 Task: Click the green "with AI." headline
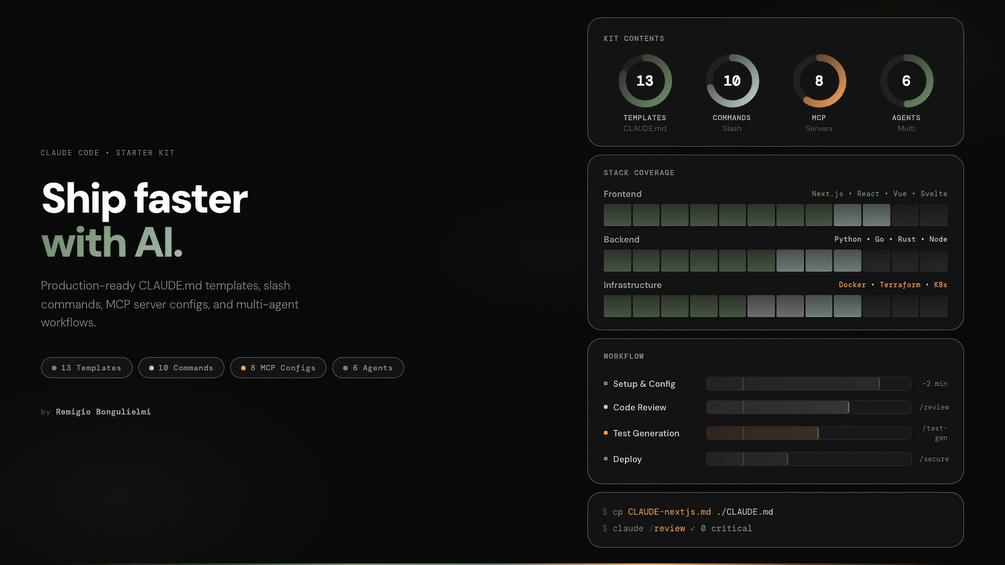[112, 242]
